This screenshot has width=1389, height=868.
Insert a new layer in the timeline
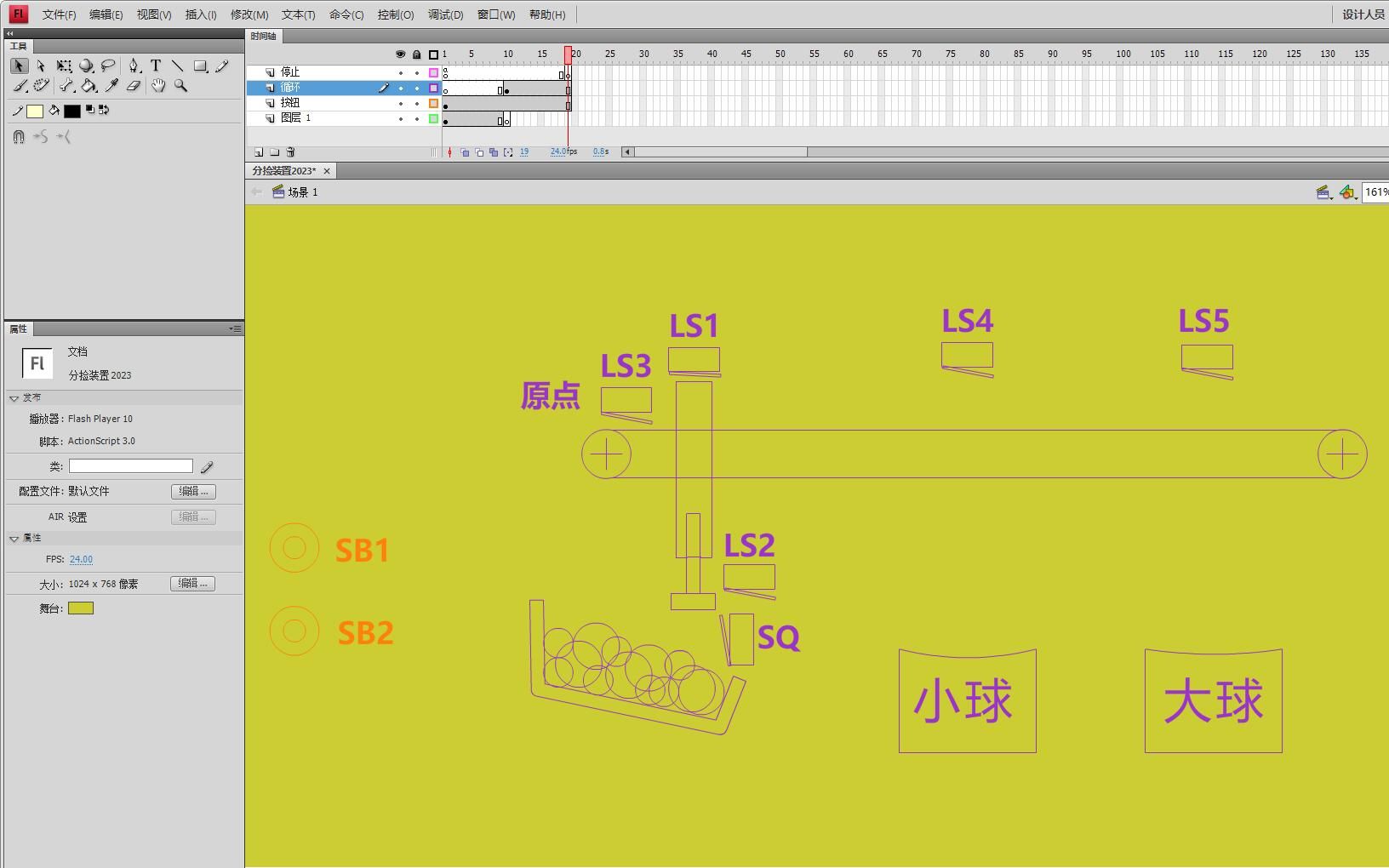coord(259,151)
